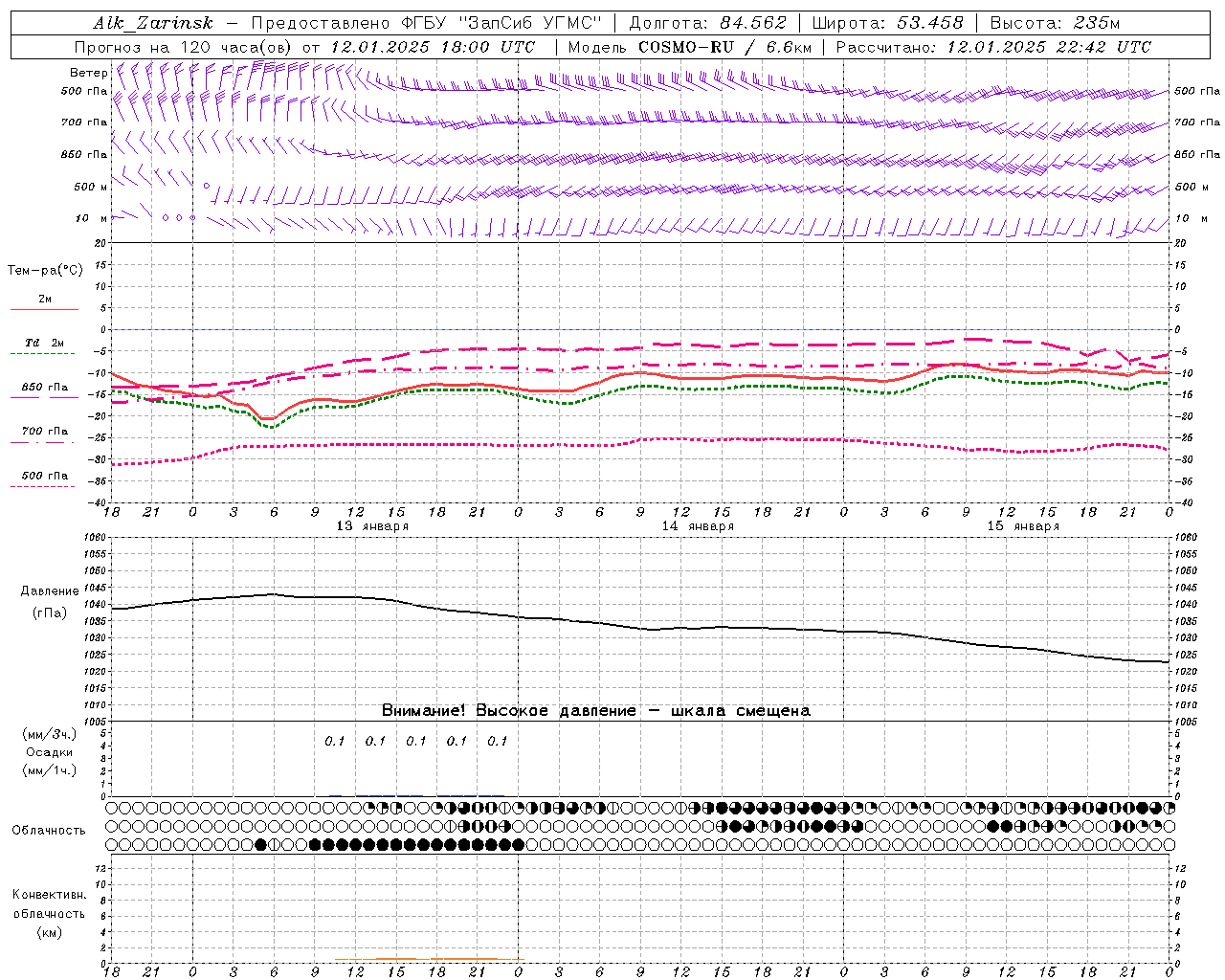Click the Высота: 235м value

coord(1055,23)
